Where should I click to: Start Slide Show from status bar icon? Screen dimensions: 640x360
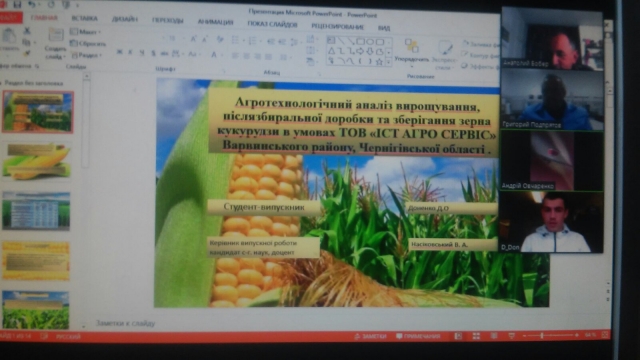point(511,336)
